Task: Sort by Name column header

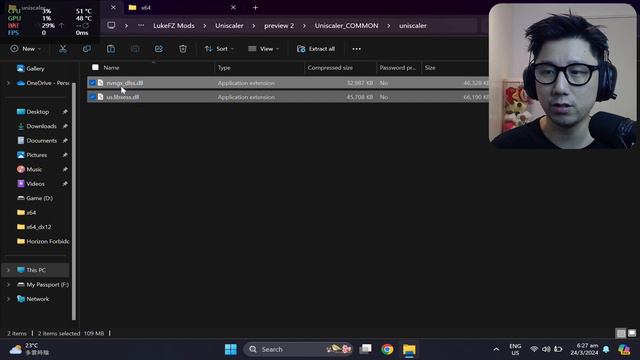Action: (111, 67)
